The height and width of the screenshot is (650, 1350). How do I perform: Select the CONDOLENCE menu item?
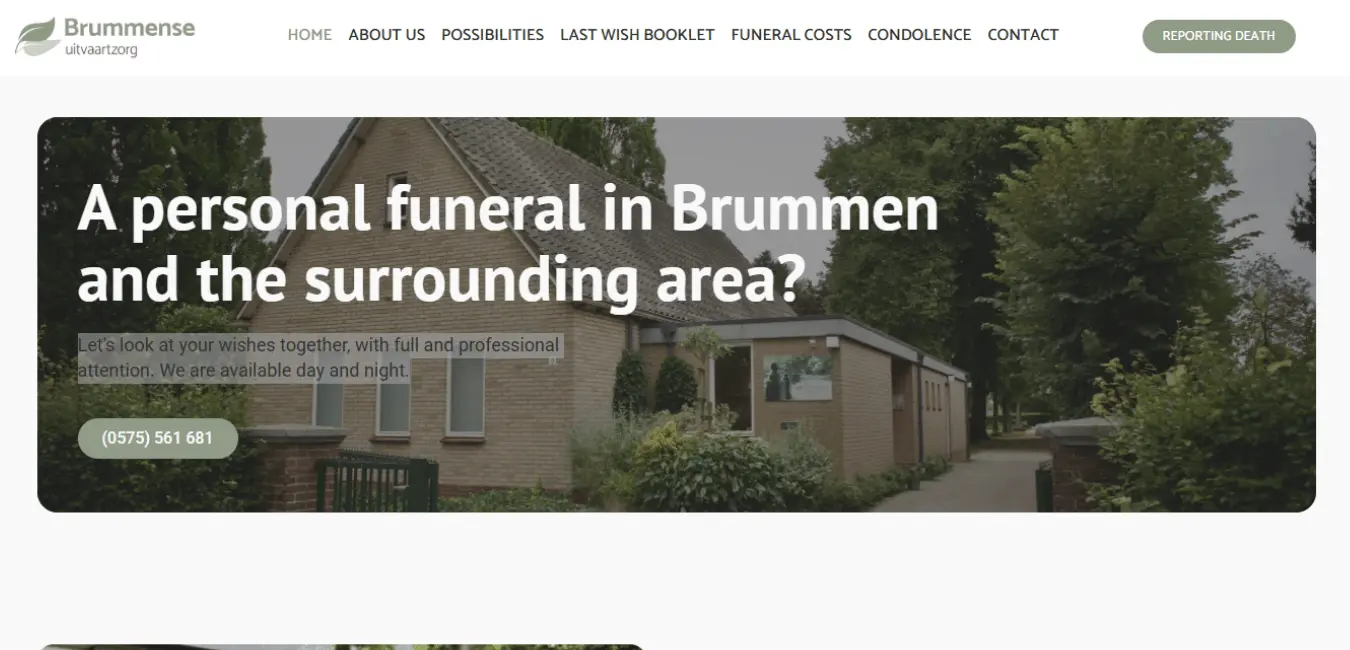tap(919, 35)
